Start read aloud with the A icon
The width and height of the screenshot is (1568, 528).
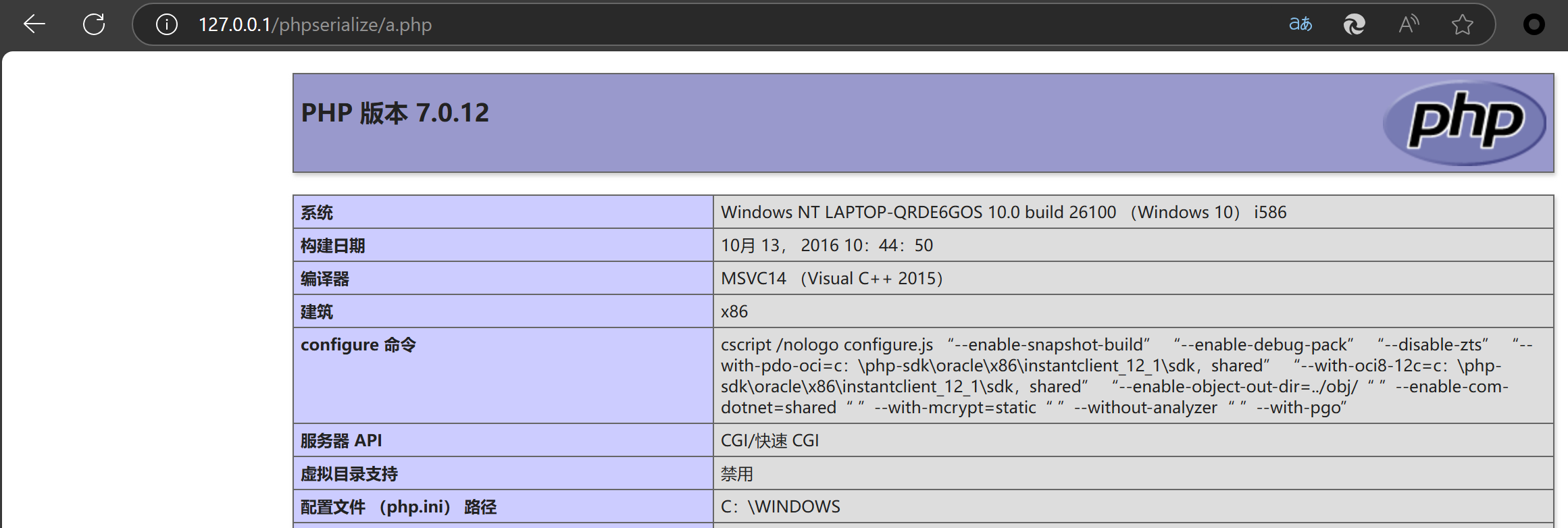[1409, 24]
